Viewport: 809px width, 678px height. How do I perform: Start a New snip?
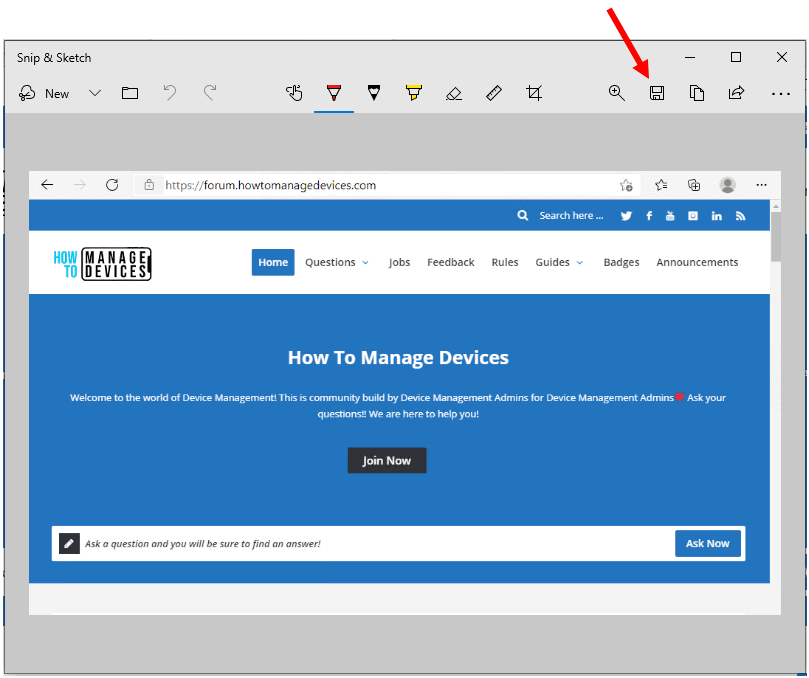[44, 93]
